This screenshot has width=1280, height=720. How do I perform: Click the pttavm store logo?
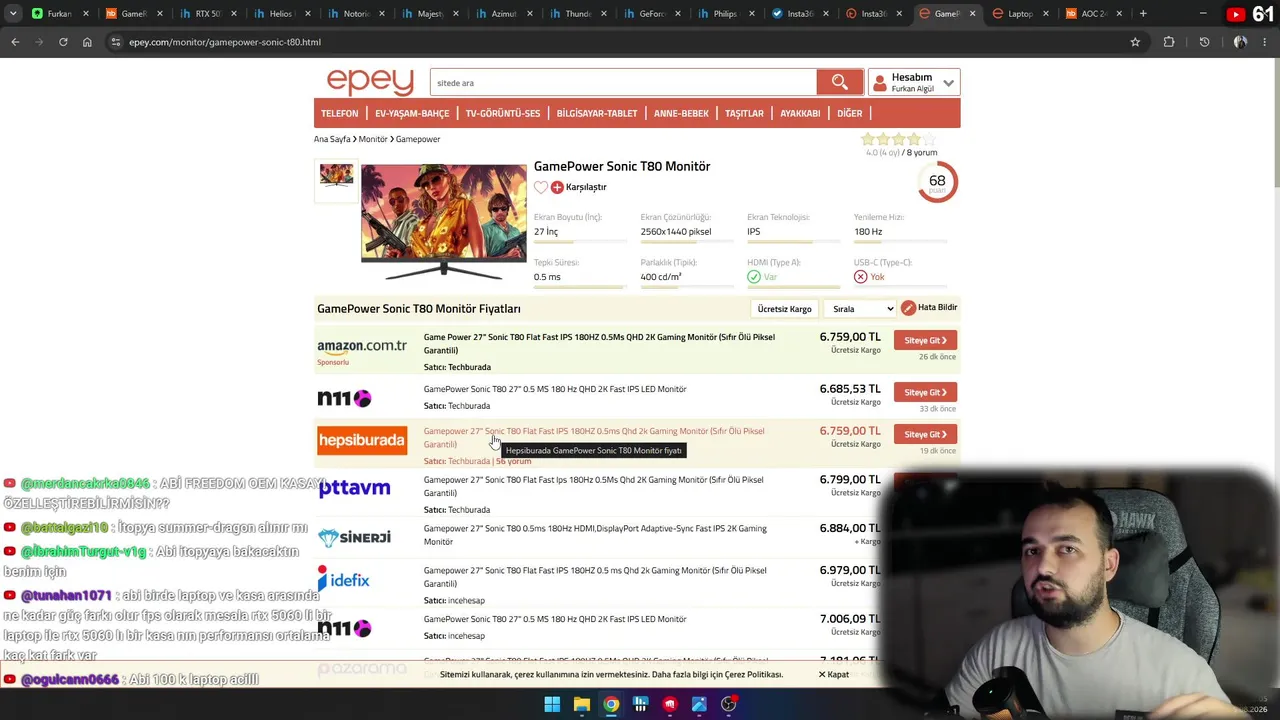point(354,489)
